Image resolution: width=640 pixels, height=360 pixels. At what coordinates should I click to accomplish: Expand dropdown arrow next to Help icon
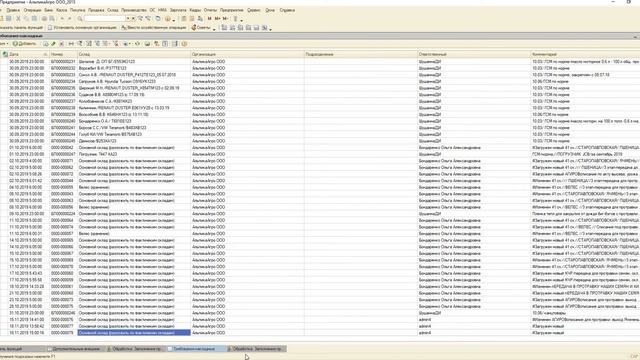[x=174, y=19]
